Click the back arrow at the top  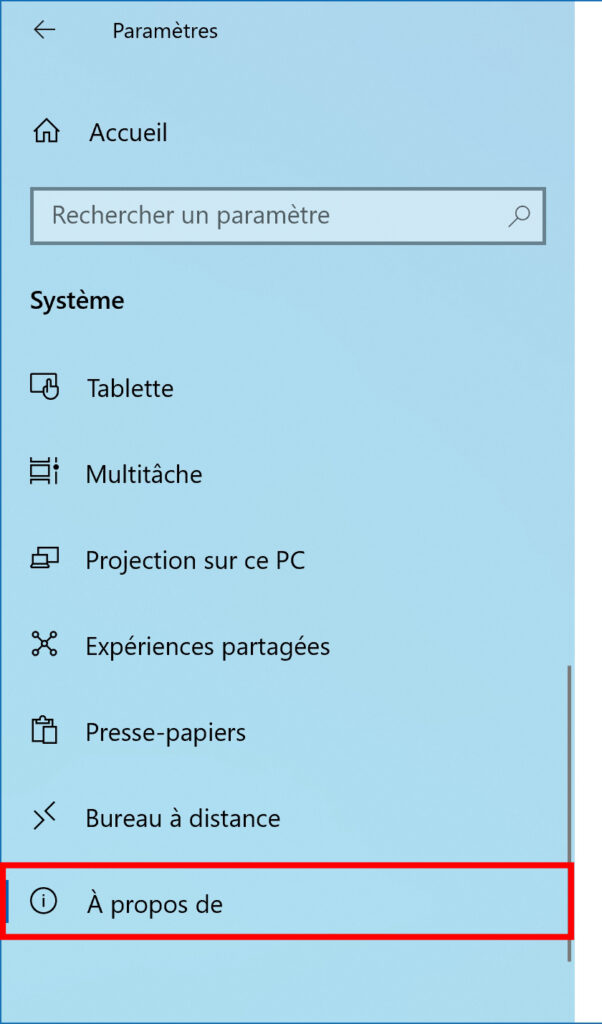[44, 30]
